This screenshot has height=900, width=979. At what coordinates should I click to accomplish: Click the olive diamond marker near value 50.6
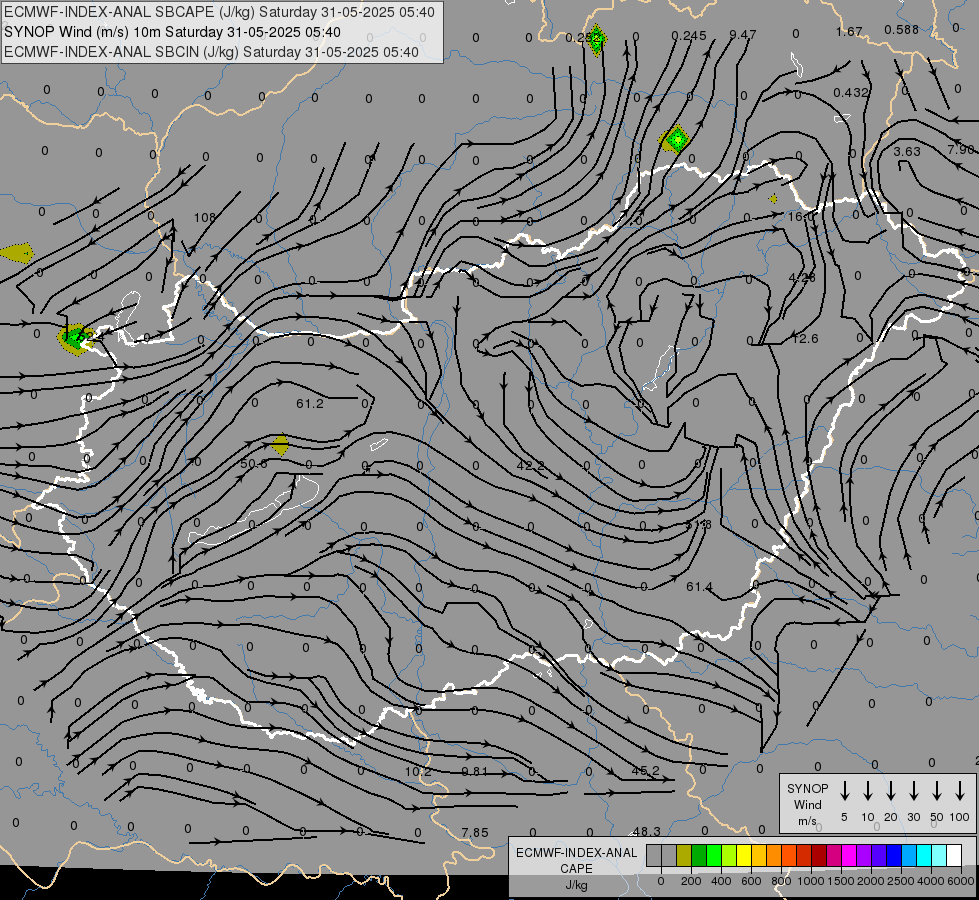coord(280,445)
